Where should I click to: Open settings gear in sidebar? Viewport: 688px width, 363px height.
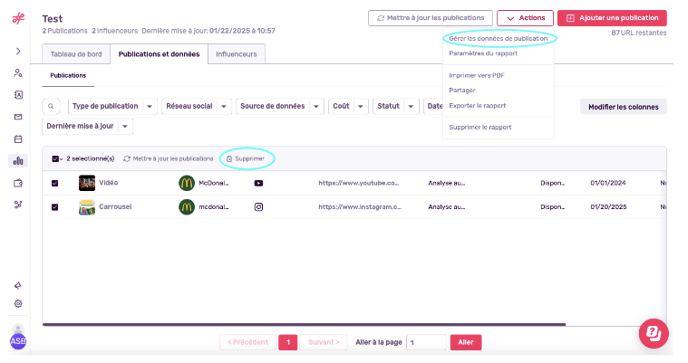pos(18,304)
